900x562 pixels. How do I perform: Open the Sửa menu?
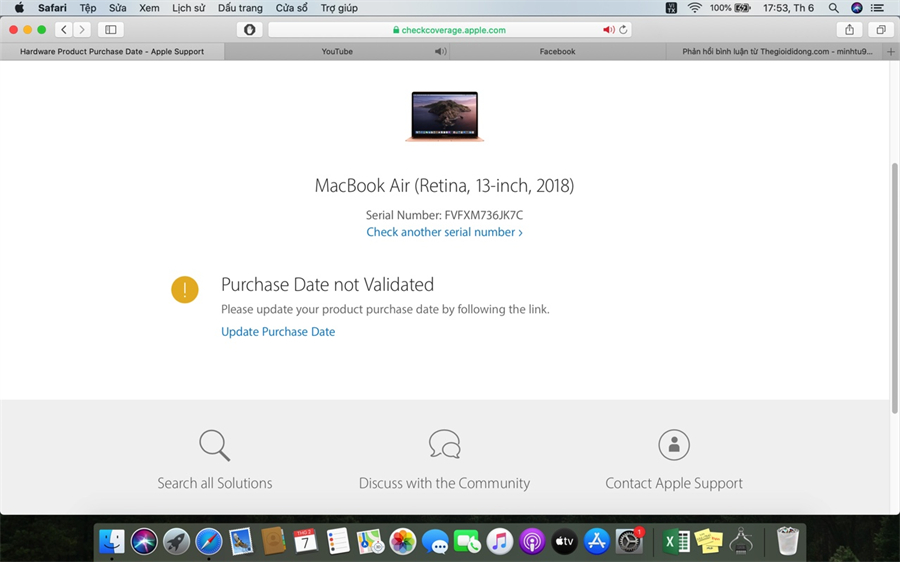coord(118,8)
